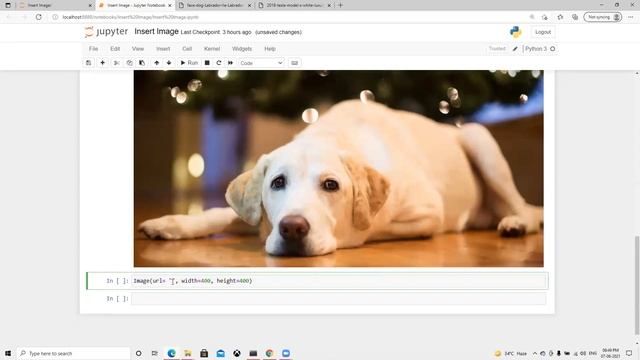Show hidden system tray icons chevron

[x=535, y=353]
